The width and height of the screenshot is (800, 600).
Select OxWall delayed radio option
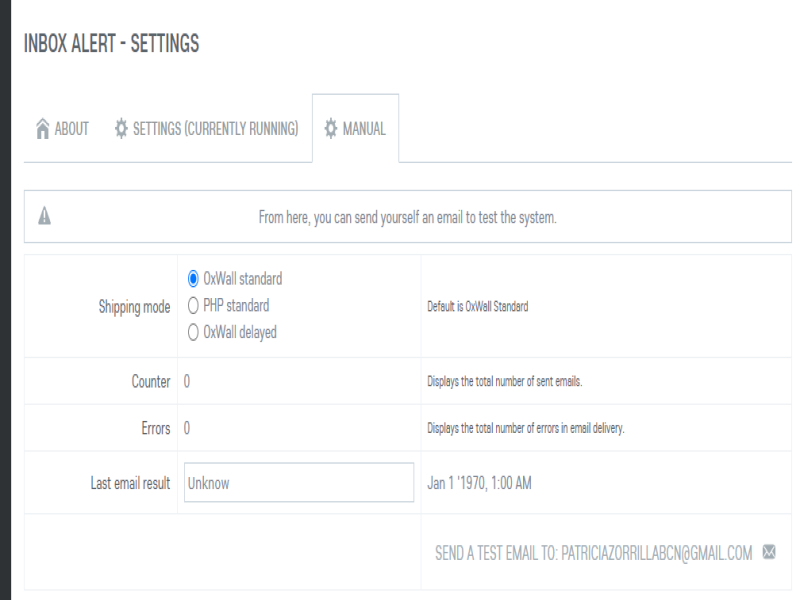(x=194, y=333)
